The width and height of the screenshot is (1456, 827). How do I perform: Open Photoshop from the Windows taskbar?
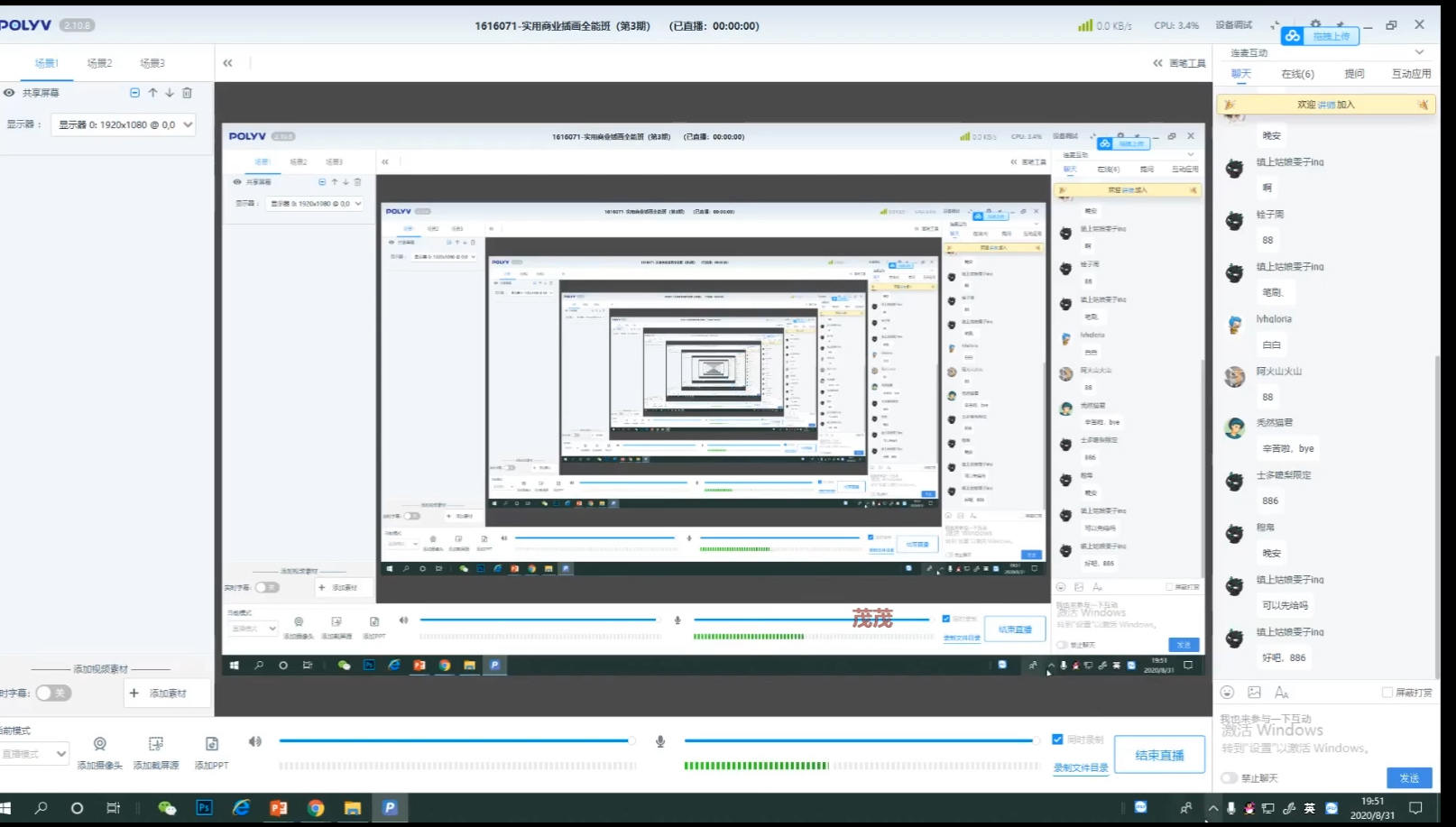[x=205, y=808]
